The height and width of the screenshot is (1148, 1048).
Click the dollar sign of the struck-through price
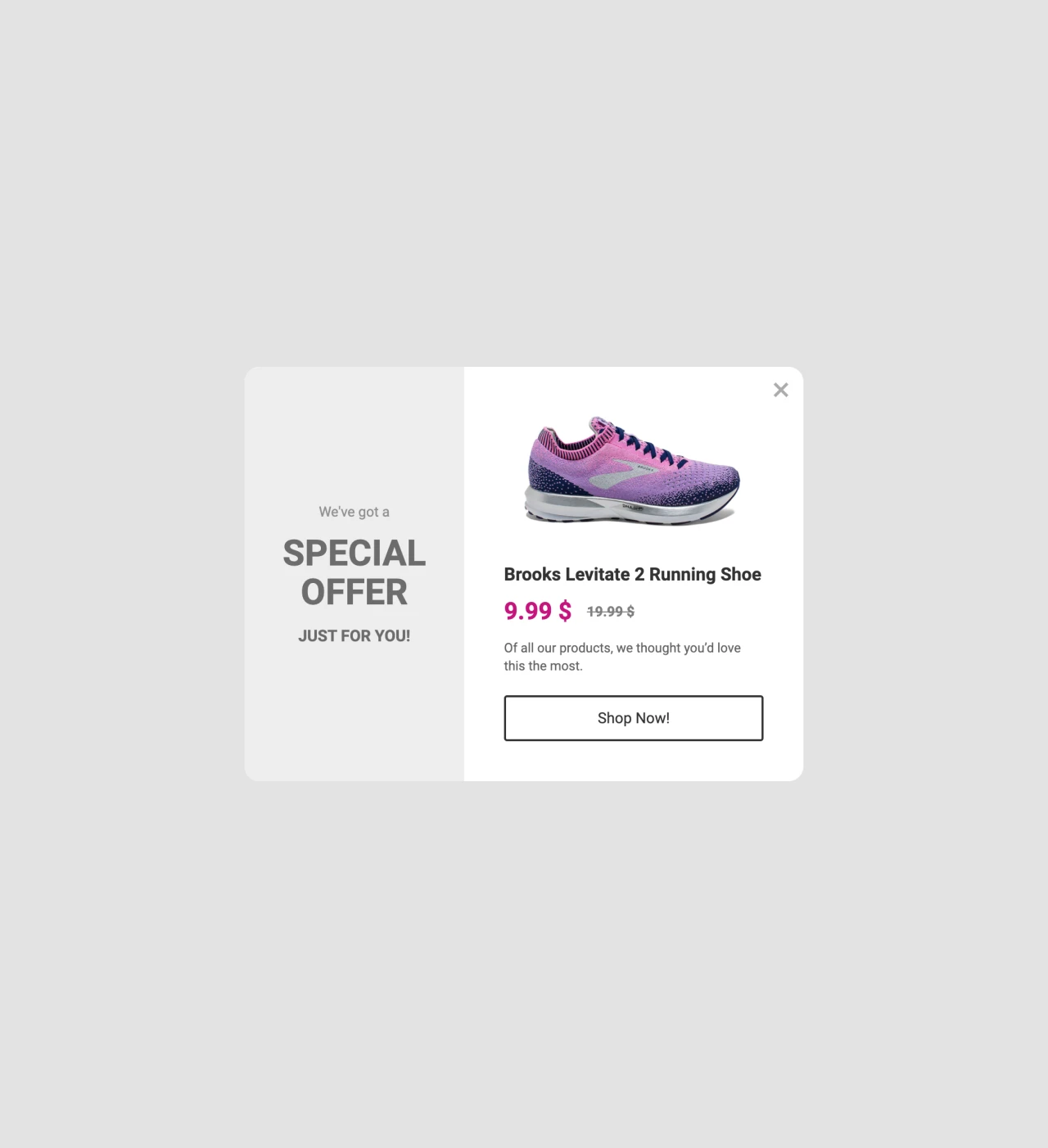pos(630,612)
